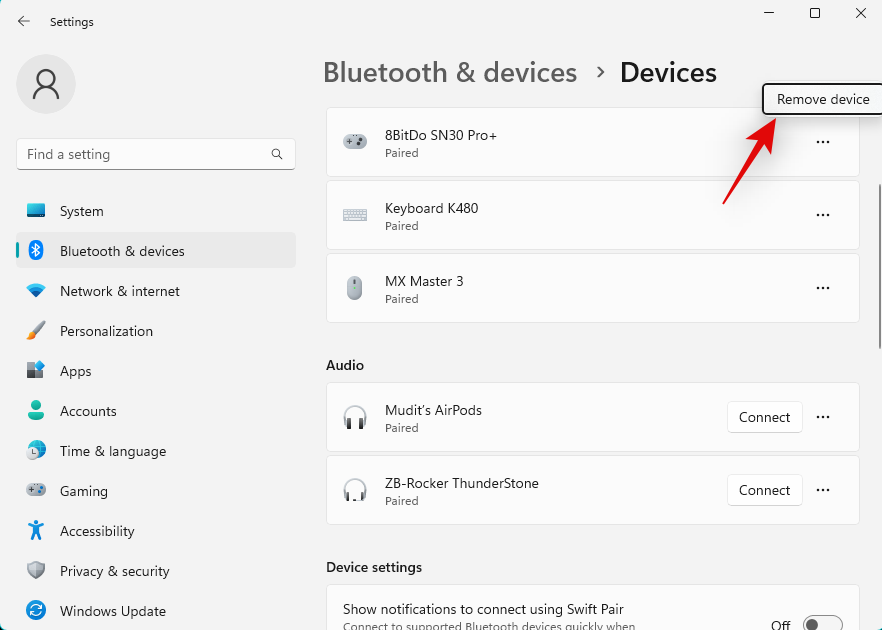This screenshot has width=882, height=630.
Task: Disable Swift Pair notifications toggle
Action: (822, 622)
